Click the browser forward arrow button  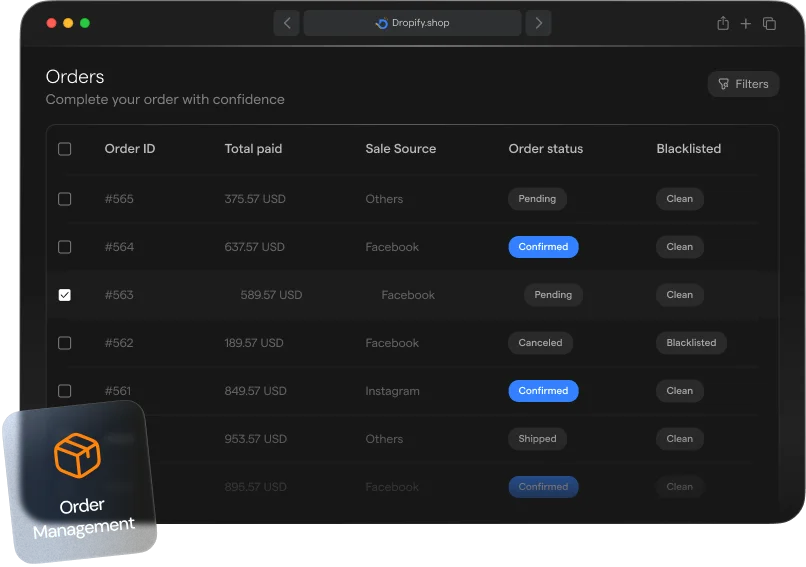539,23
